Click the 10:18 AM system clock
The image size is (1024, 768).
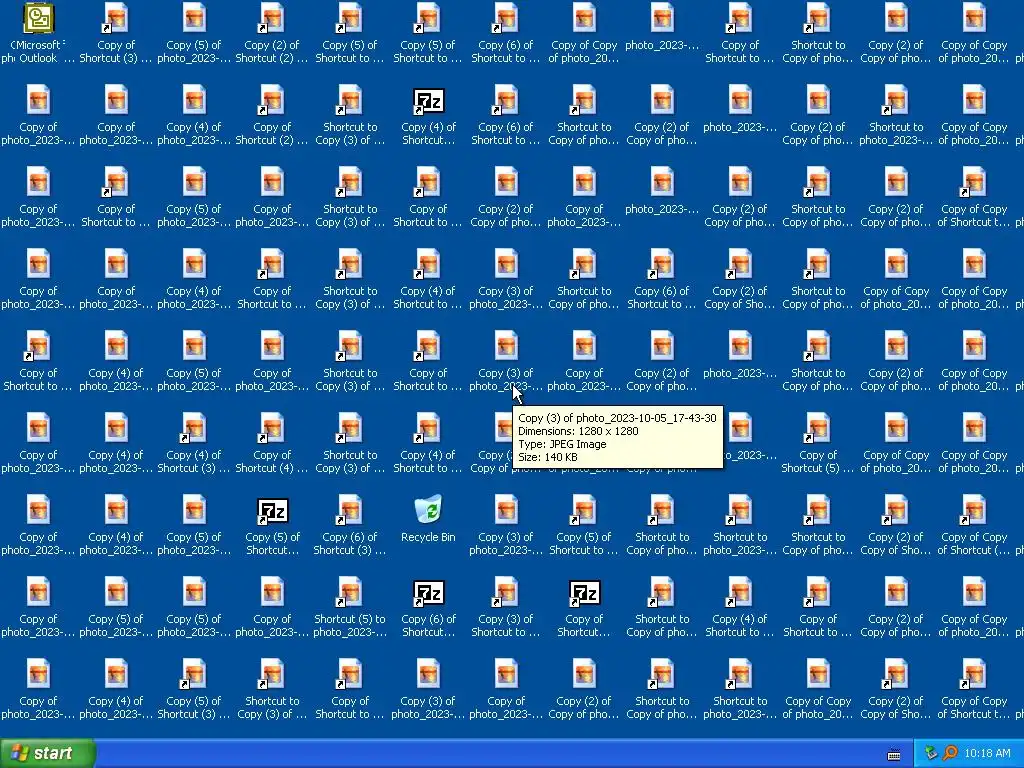(x=987, y=753)
